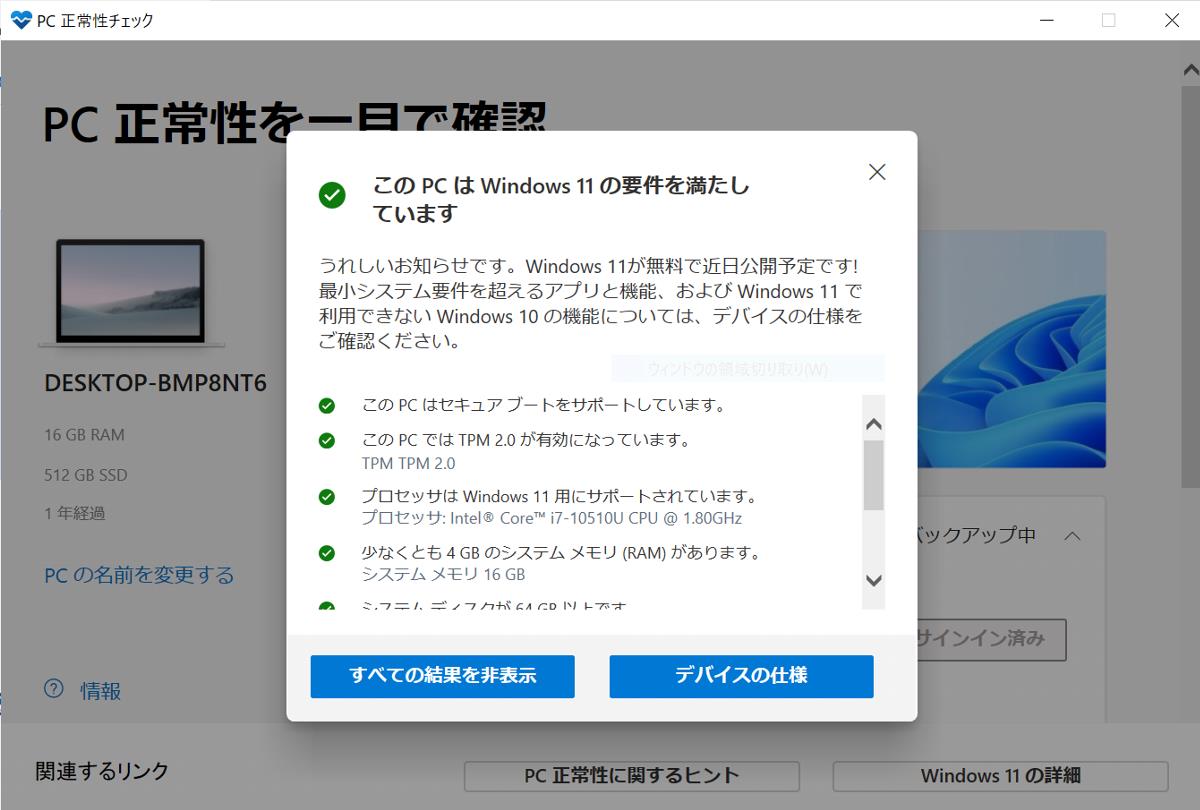Click checkmark icon for TPM 2.0 result

tap(327, 440)
